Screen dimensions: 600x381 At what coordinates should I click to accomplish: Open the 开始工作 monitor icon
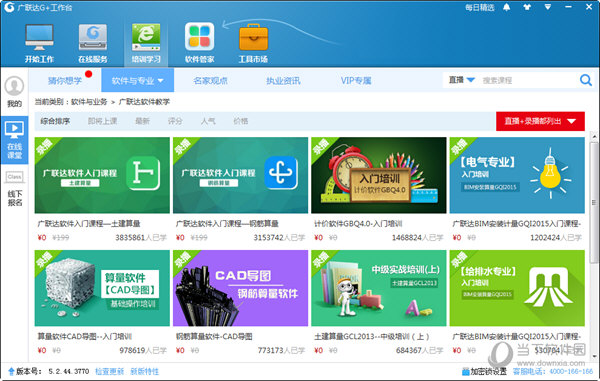click(39, 37)
